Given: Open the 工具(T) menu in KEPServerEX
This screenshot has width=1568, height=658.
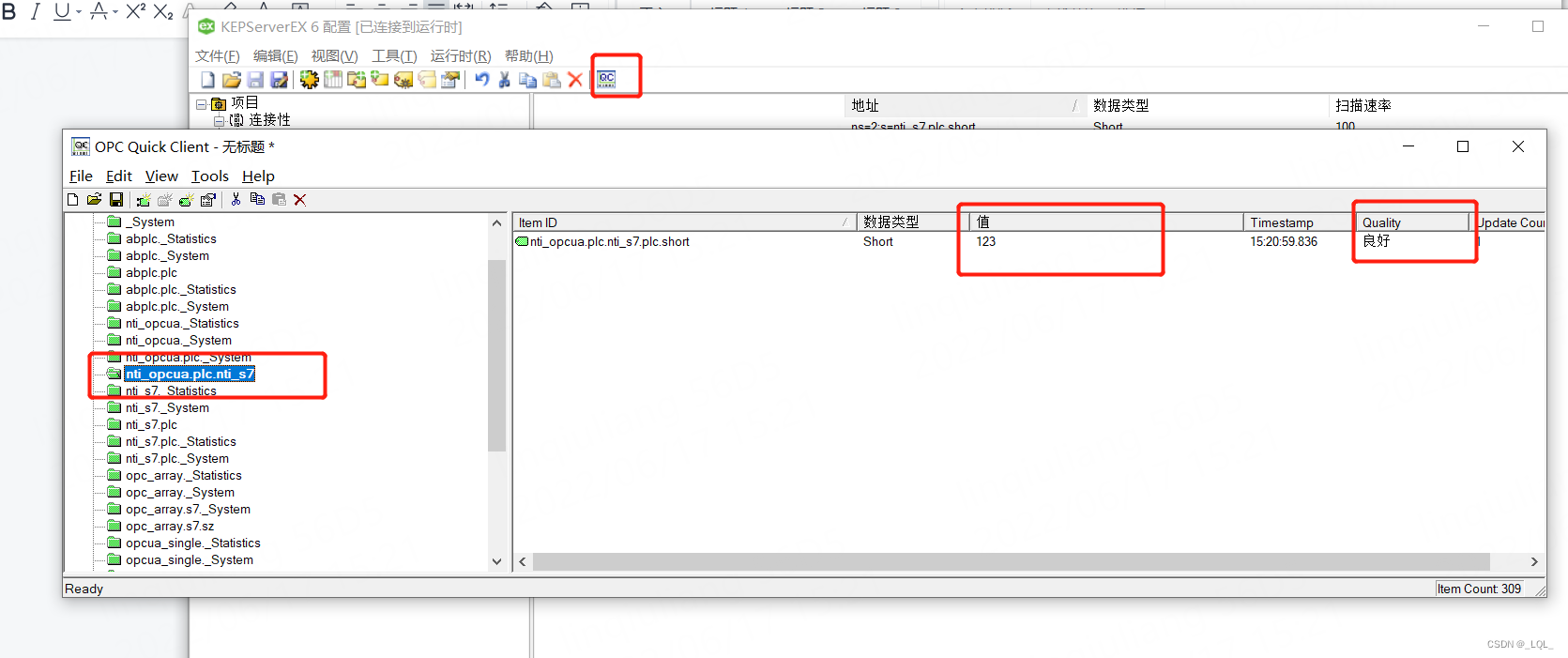Looking at the screenshot, I should 394,56.
